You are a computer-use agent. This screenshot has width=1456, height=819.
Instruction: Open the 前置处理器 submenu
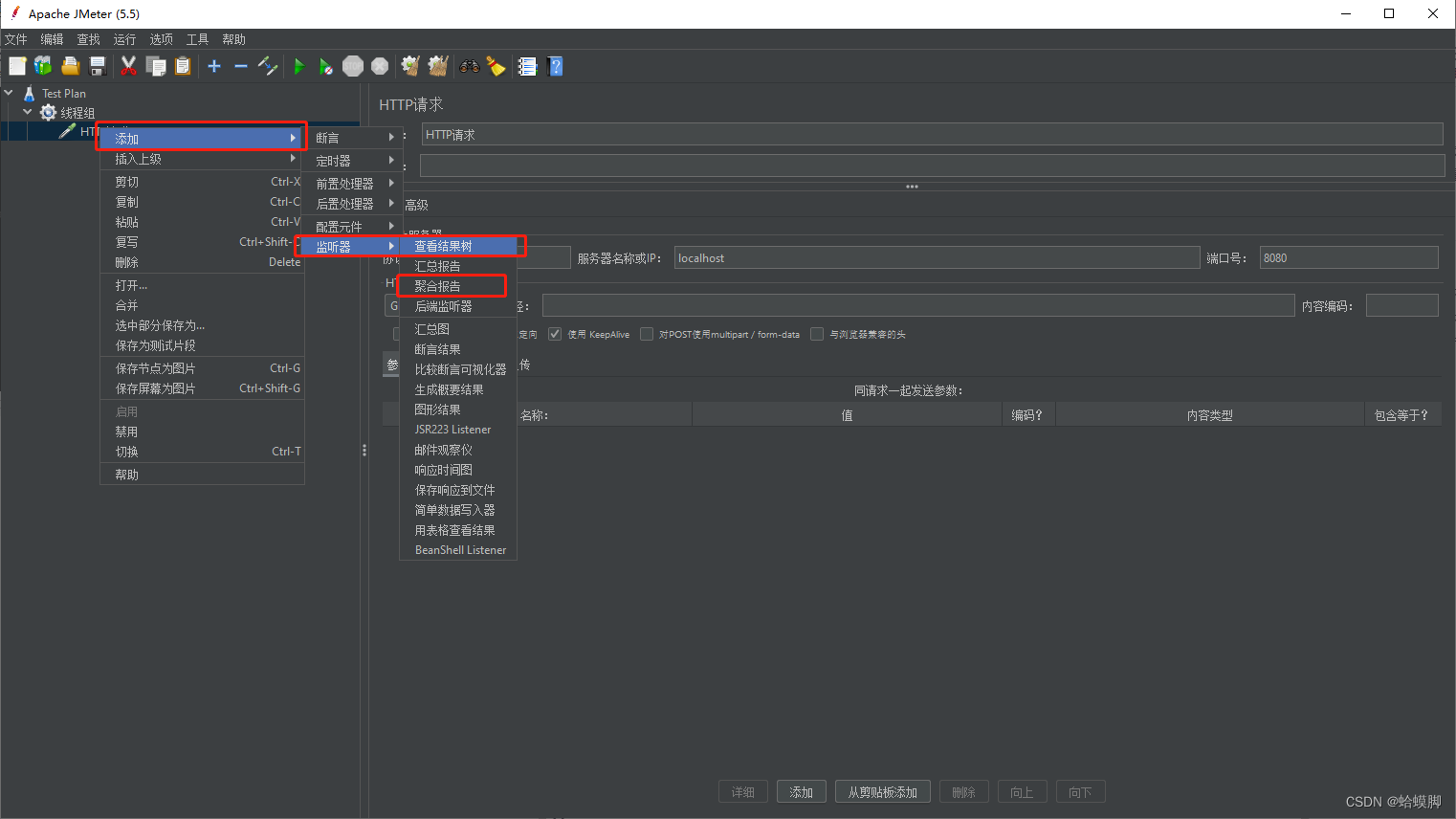pos(353,183)
